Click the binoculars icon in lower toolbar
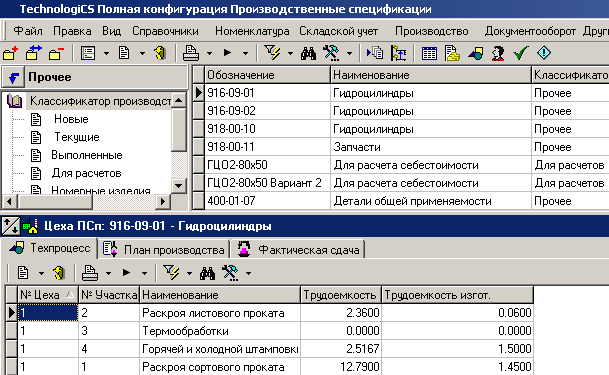This screenshot has width=609, height=375. click(x=207, y=273)
